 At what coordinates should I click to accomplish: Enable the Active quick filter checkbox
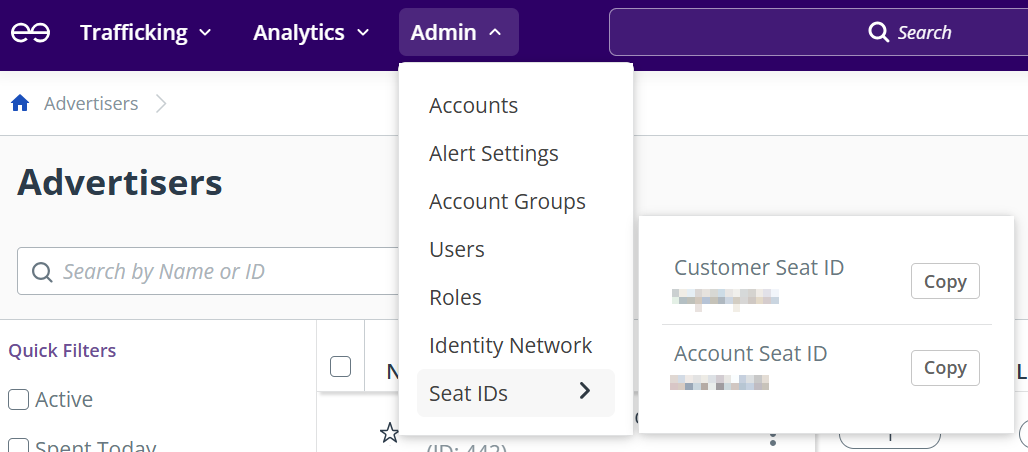[18, 400]
